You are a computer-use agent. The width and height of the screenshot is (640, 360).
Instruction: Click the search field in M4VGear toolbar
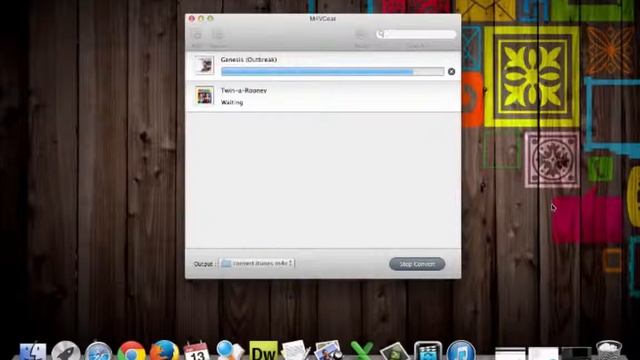(x=416, y=34)
